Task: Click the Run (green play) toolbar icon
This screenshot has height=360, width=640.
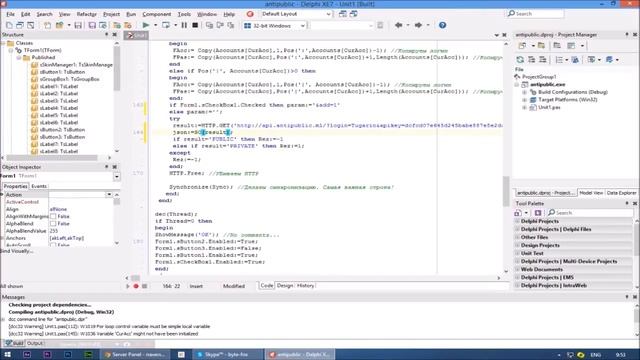Action: [x=146, y=25]
